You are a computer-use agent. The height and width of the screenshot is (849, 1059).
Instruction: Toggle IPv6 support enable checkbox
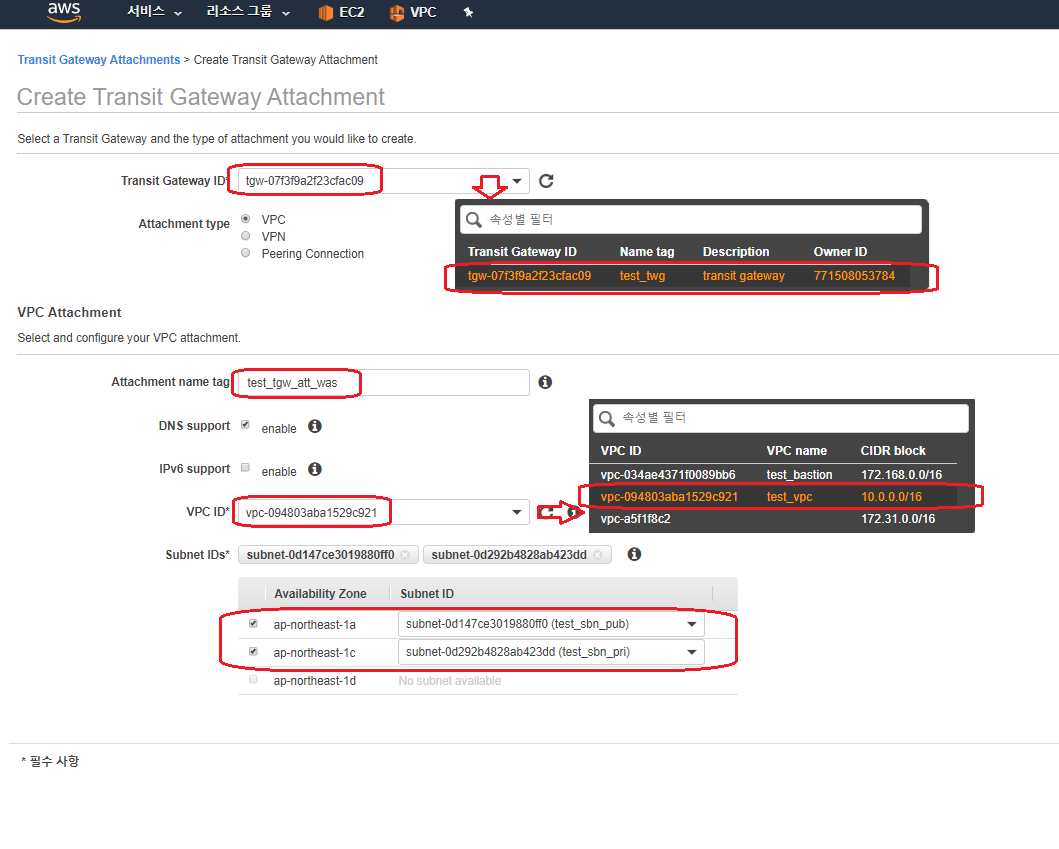click(x=245, y=467)
